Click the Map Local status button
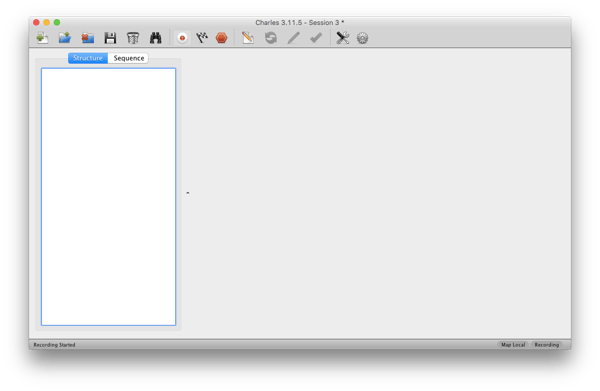Image resolution: width=600 pixels, height=391 pixels. (x=513, y=345)
